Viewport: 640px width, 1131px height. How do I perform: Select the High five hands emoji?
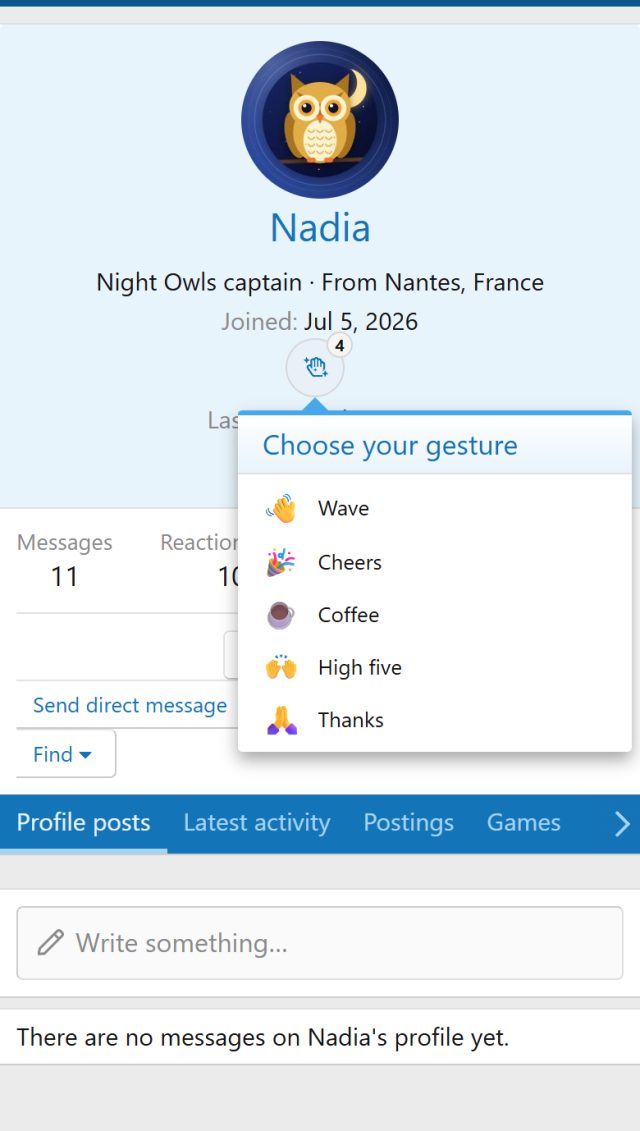281,667
